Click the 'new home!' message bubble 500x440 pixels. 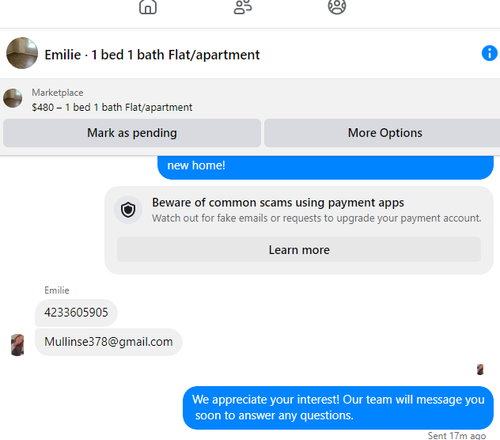coord(325,167)
